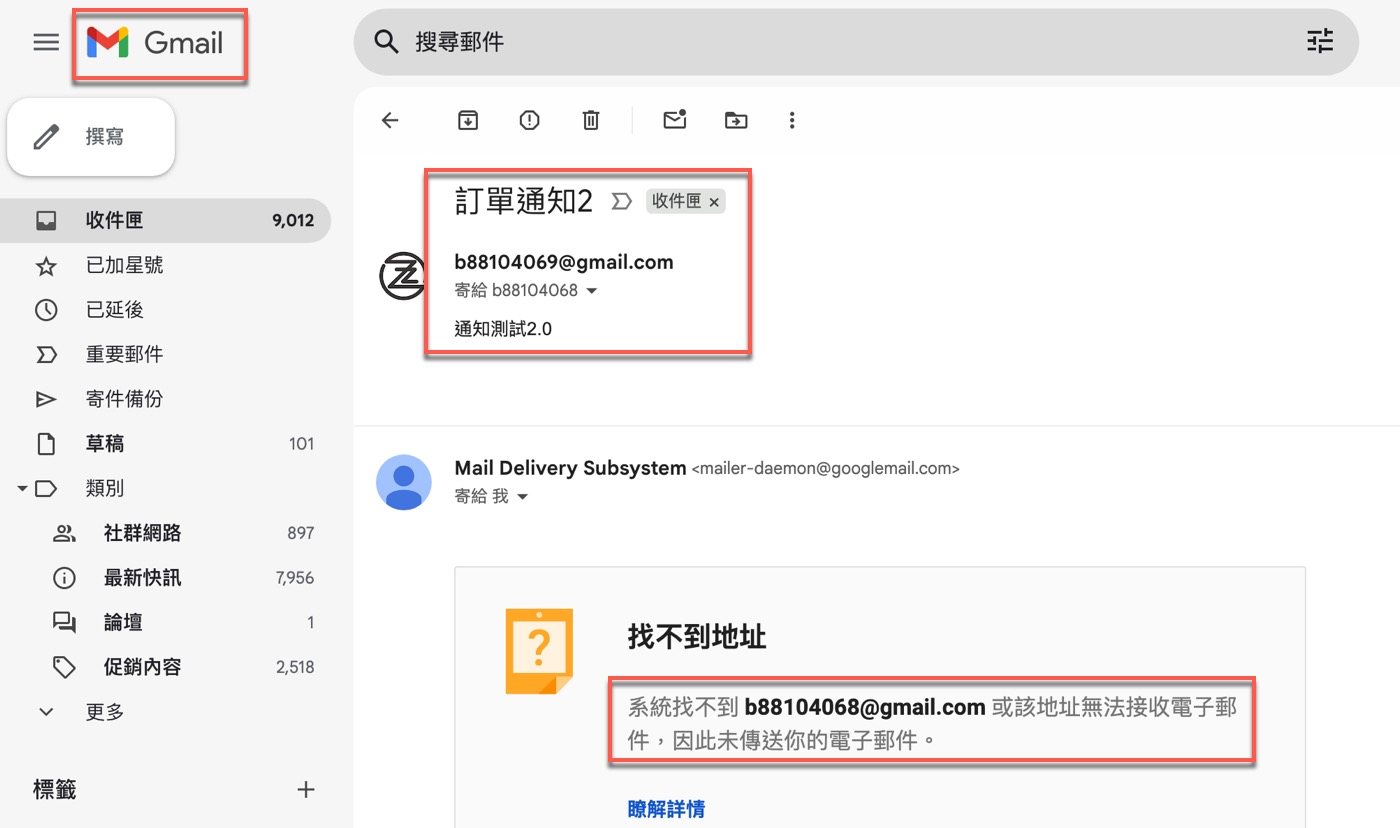Click the ZZ sender avatar
Viewport: 1400px width, 828px height.
[403, 277]
